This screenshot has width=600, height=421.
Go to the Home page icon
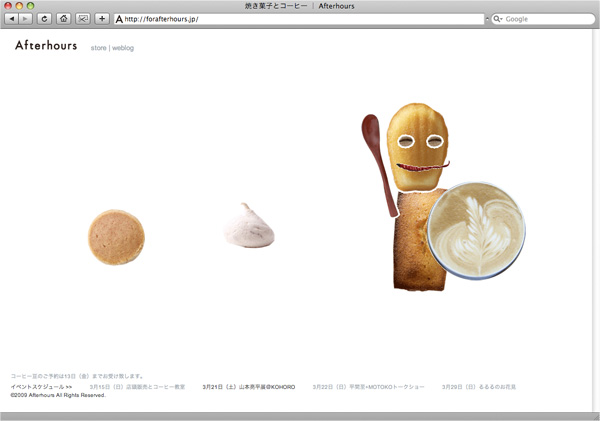click(64, 19)
